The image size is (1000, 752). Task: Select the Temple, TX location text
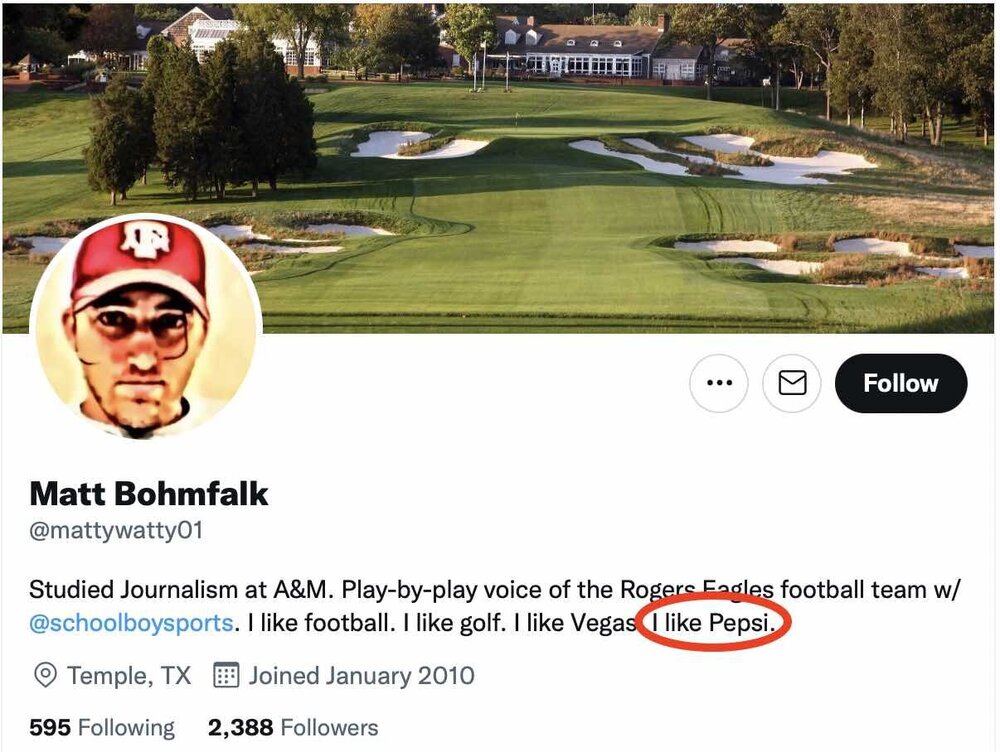click(129, 676)
